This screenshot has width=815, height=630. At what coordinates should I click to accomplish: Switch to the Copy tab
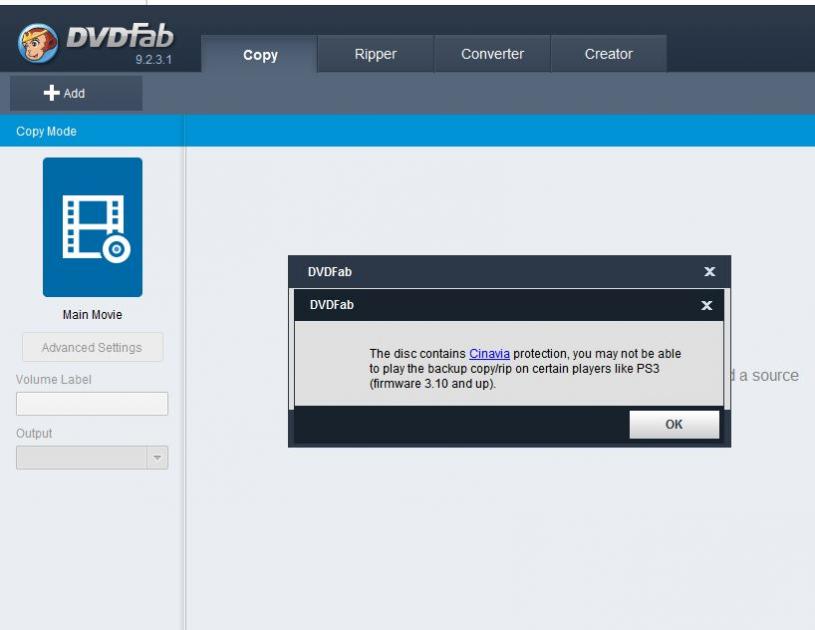tap(259, 54)
